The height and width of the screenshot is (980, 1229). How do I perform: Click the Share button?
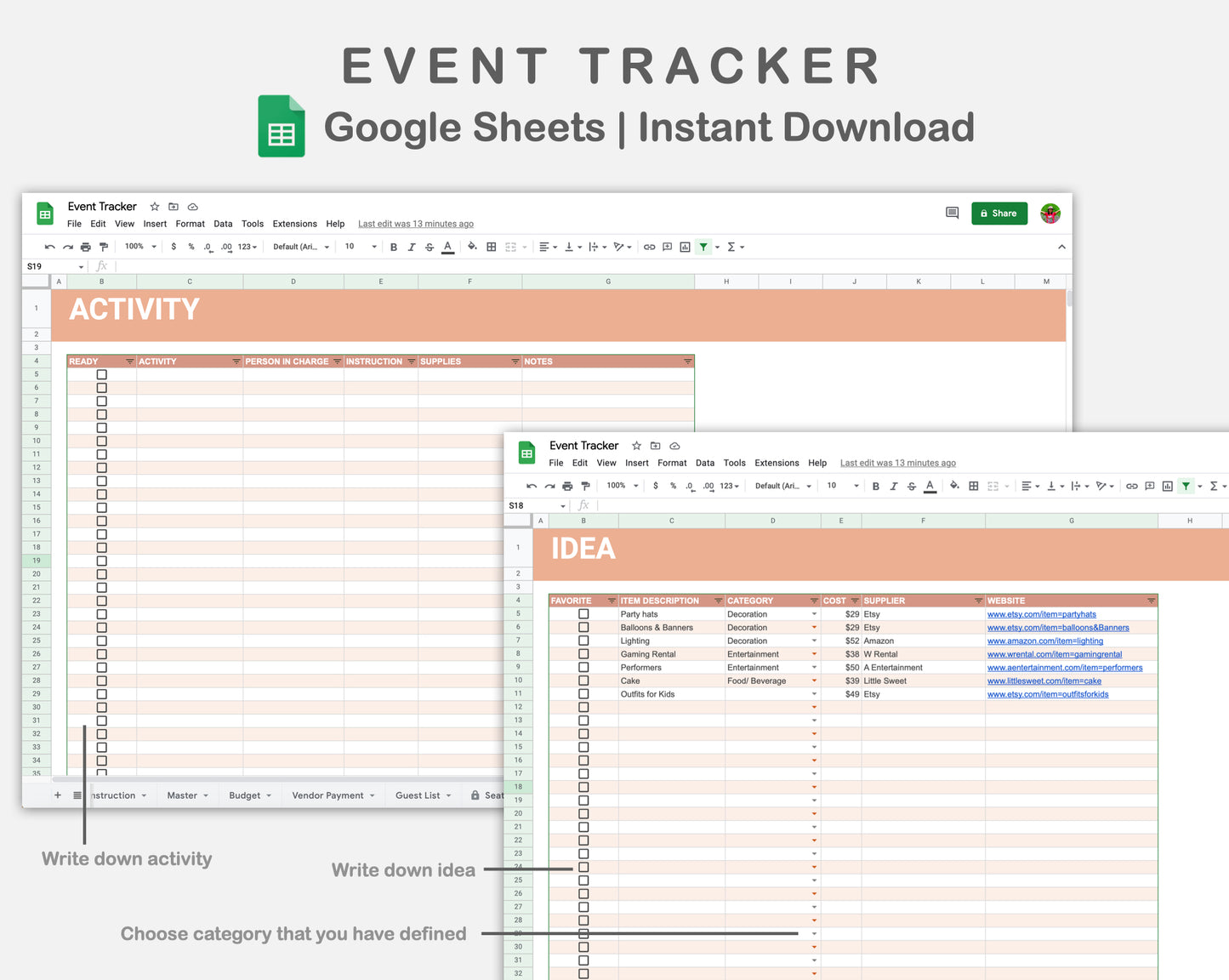pos(999,213)
